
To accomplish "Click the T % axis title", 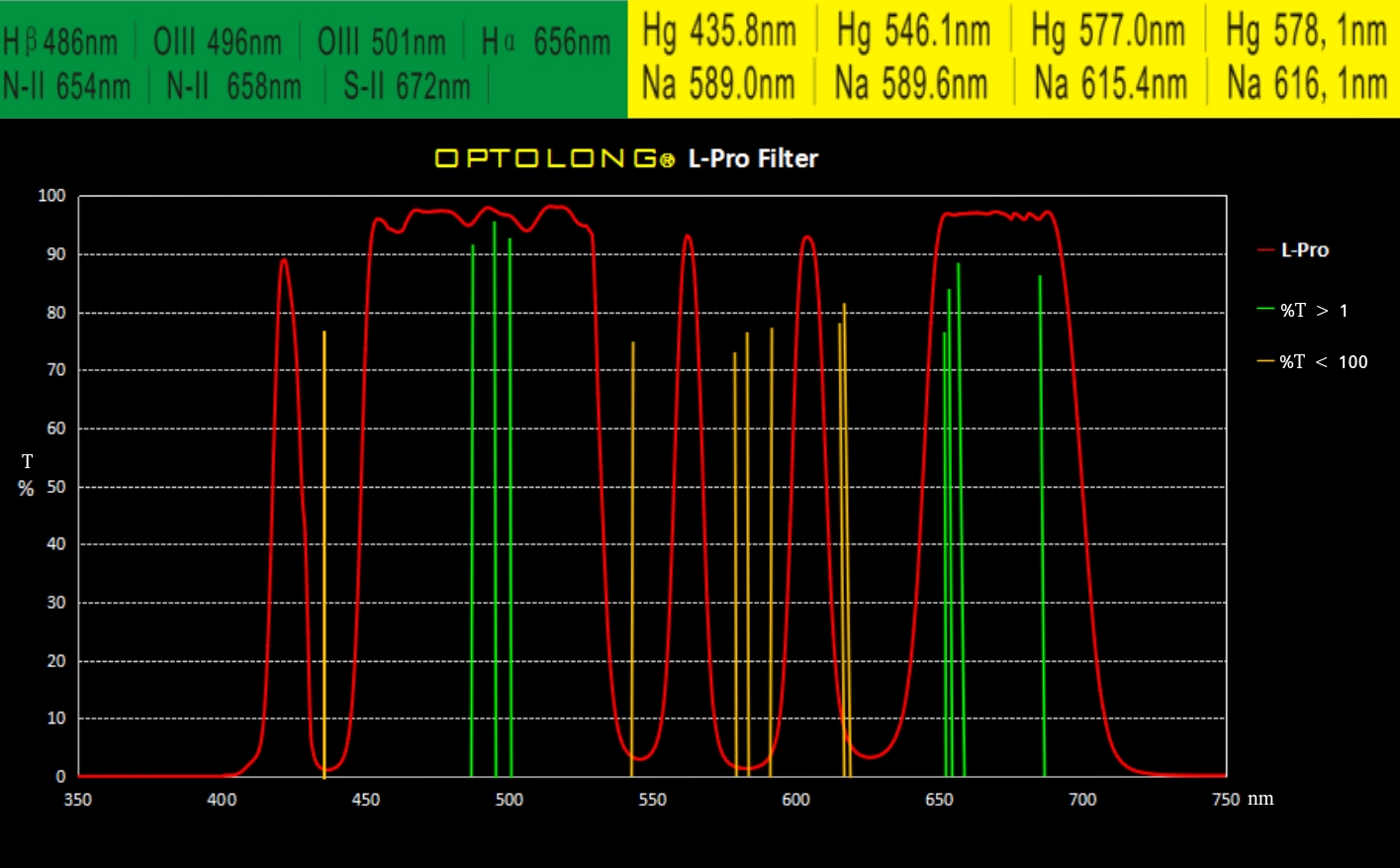I will tap(27, 475).
